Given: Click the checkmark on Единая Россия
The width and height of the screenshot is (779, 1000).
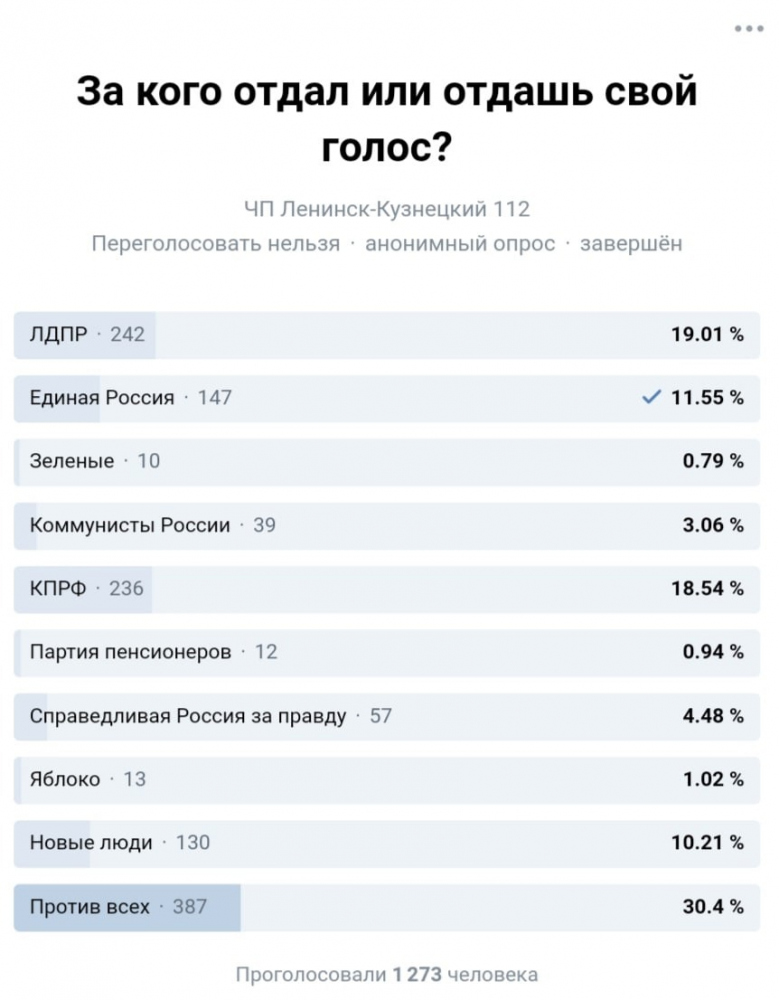Looking at the screenshot, I should (x=651, y=397).
